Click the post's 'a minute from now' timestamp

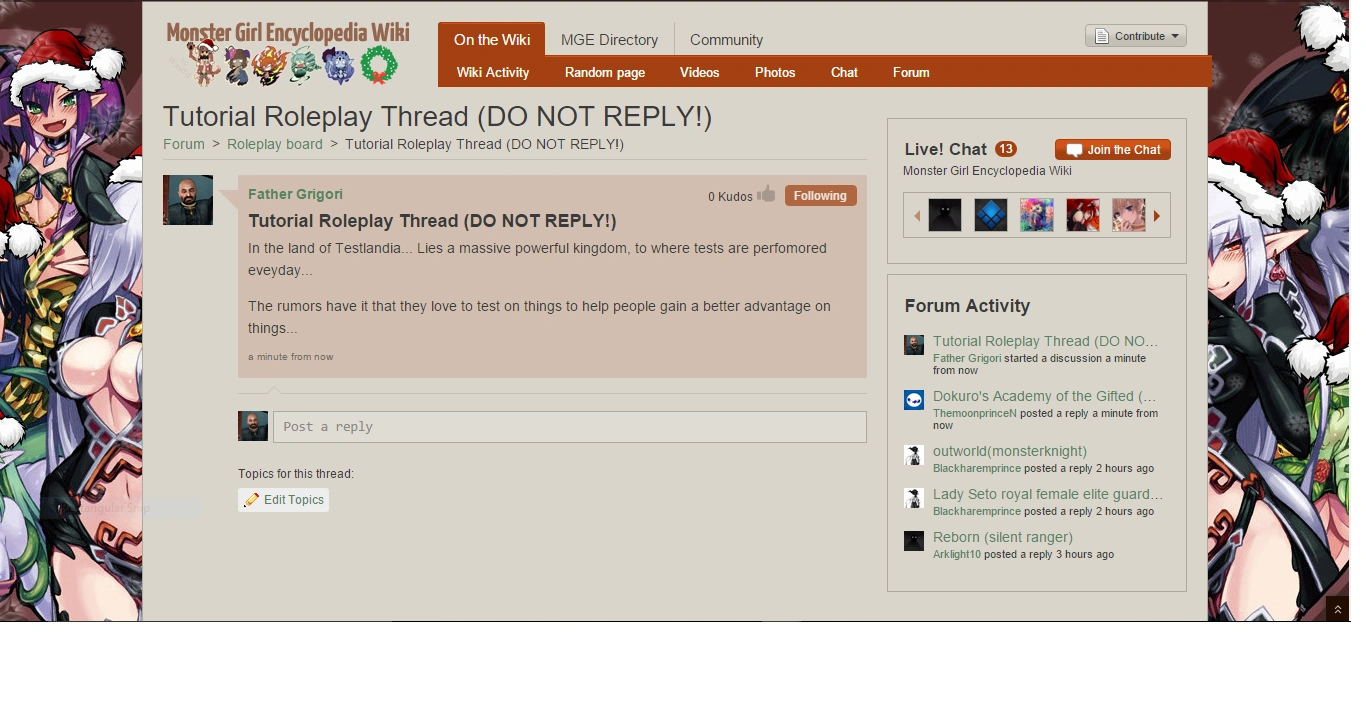[x=291, y=357]
